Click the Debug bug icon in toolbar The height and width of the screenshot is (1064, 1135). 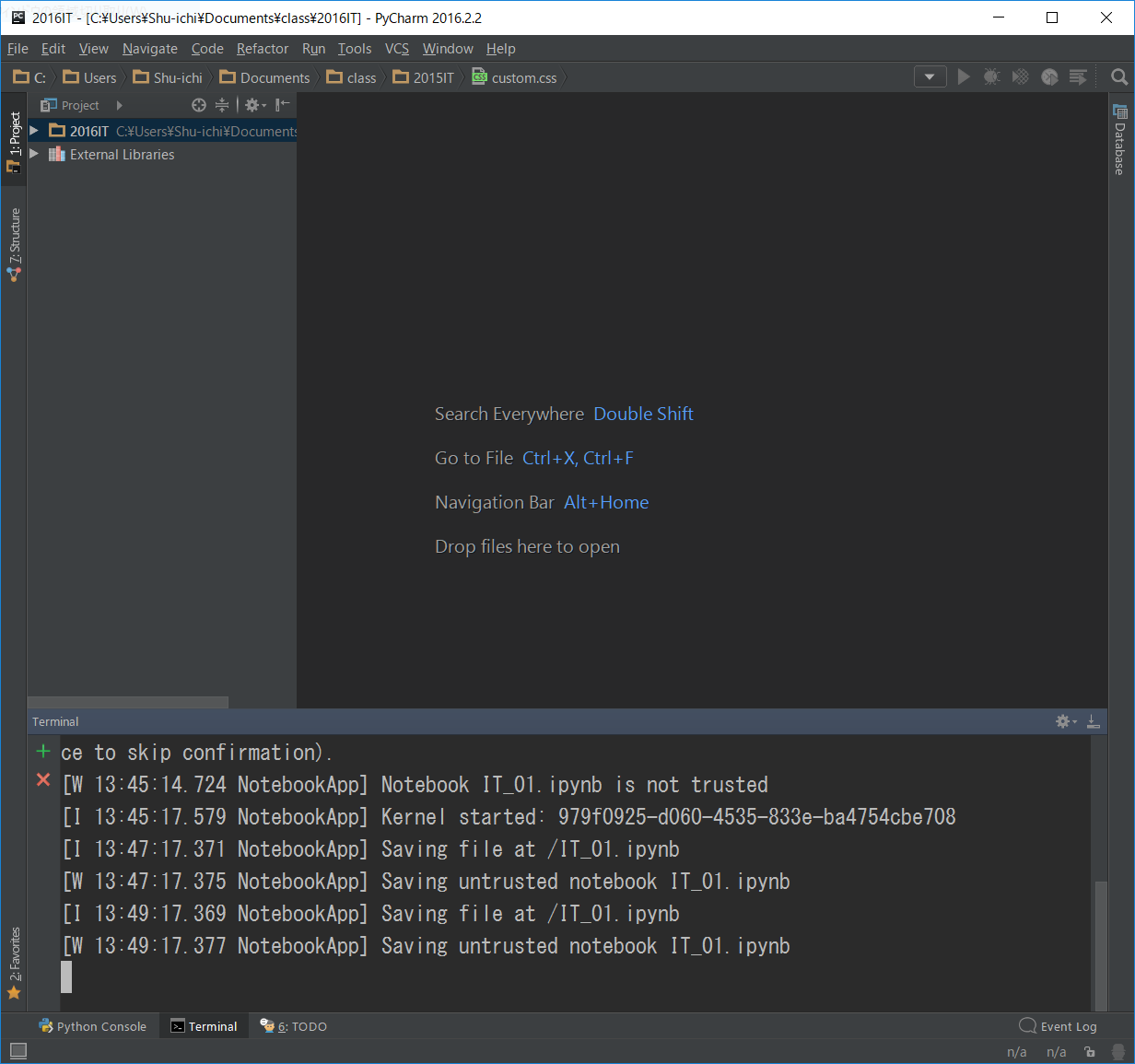991,77
